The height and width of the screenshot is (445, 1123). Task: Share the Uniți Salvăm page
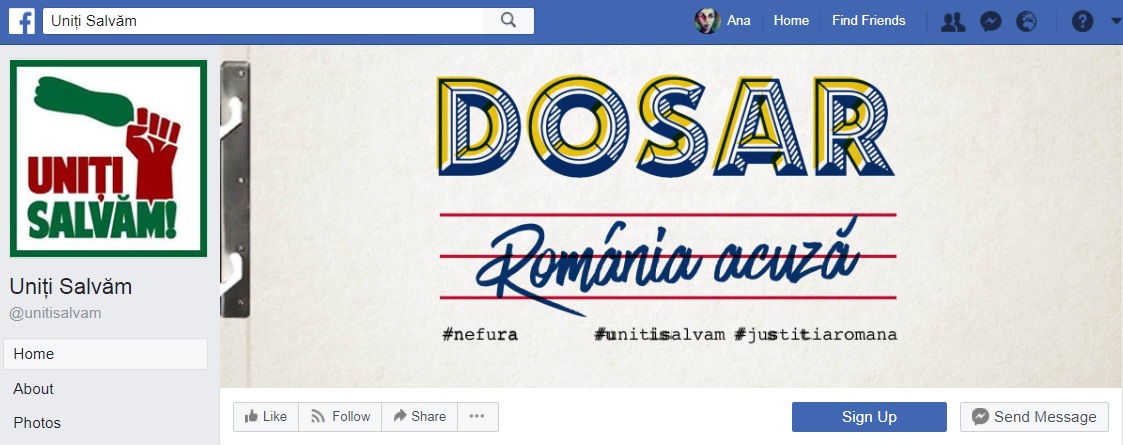click(x=420, y=416)
